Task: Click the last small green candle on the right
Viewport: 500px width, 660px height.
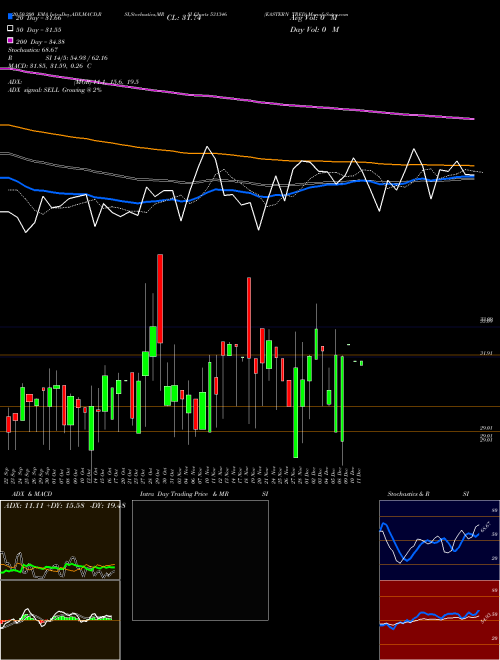Action: (361, 363)
